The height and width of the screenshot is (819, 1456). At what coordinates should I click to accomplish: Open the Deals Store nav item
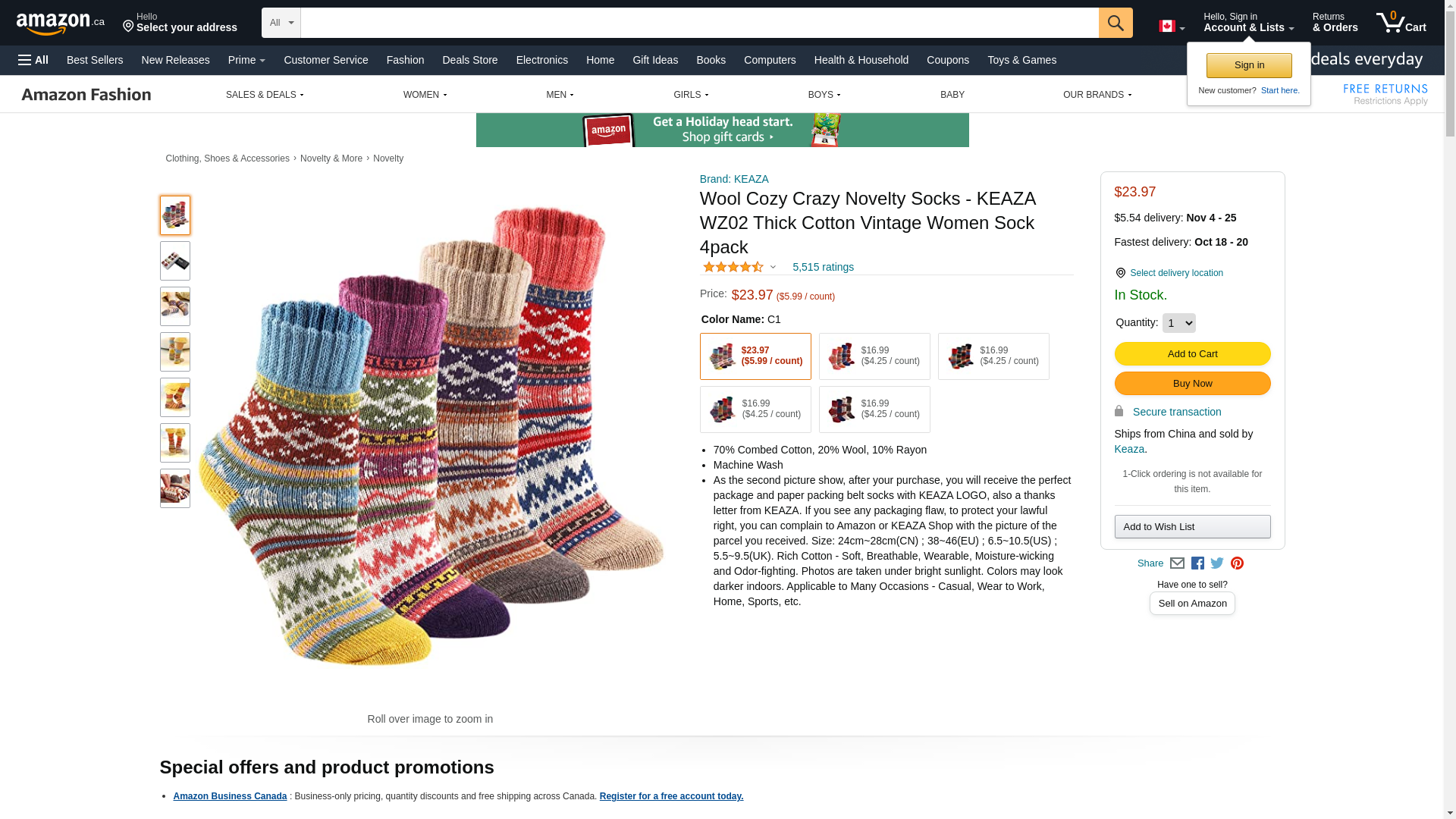point(470,60)
